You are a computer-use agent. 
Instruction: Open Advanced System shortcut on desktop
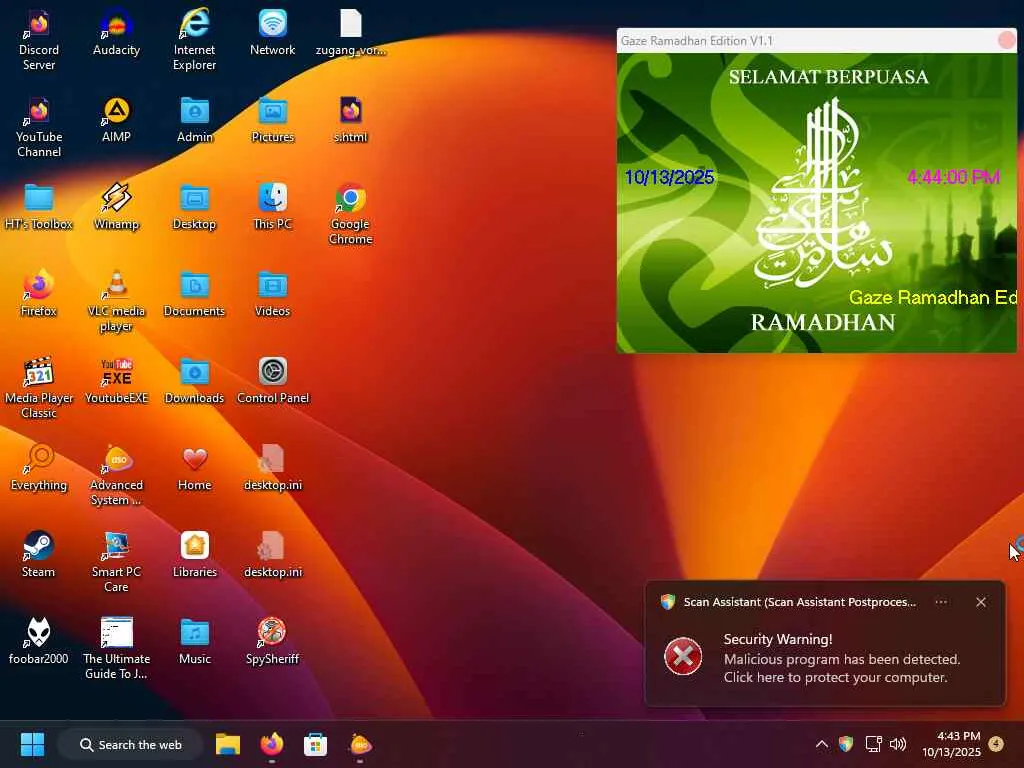click(116, 474)
